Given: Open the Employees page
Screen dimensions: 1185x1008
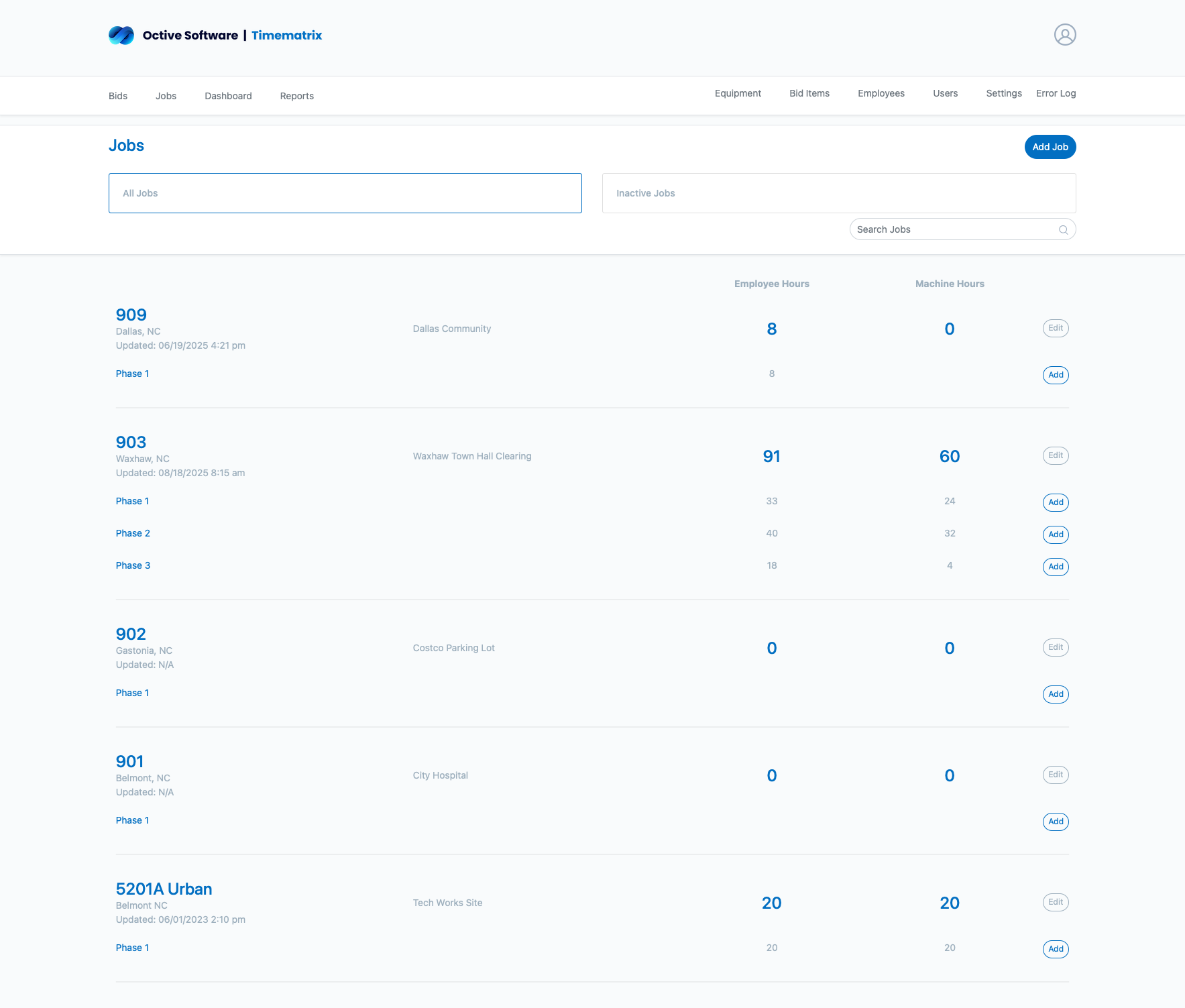Looking at the screenshot, I should (x=881, y=93).
